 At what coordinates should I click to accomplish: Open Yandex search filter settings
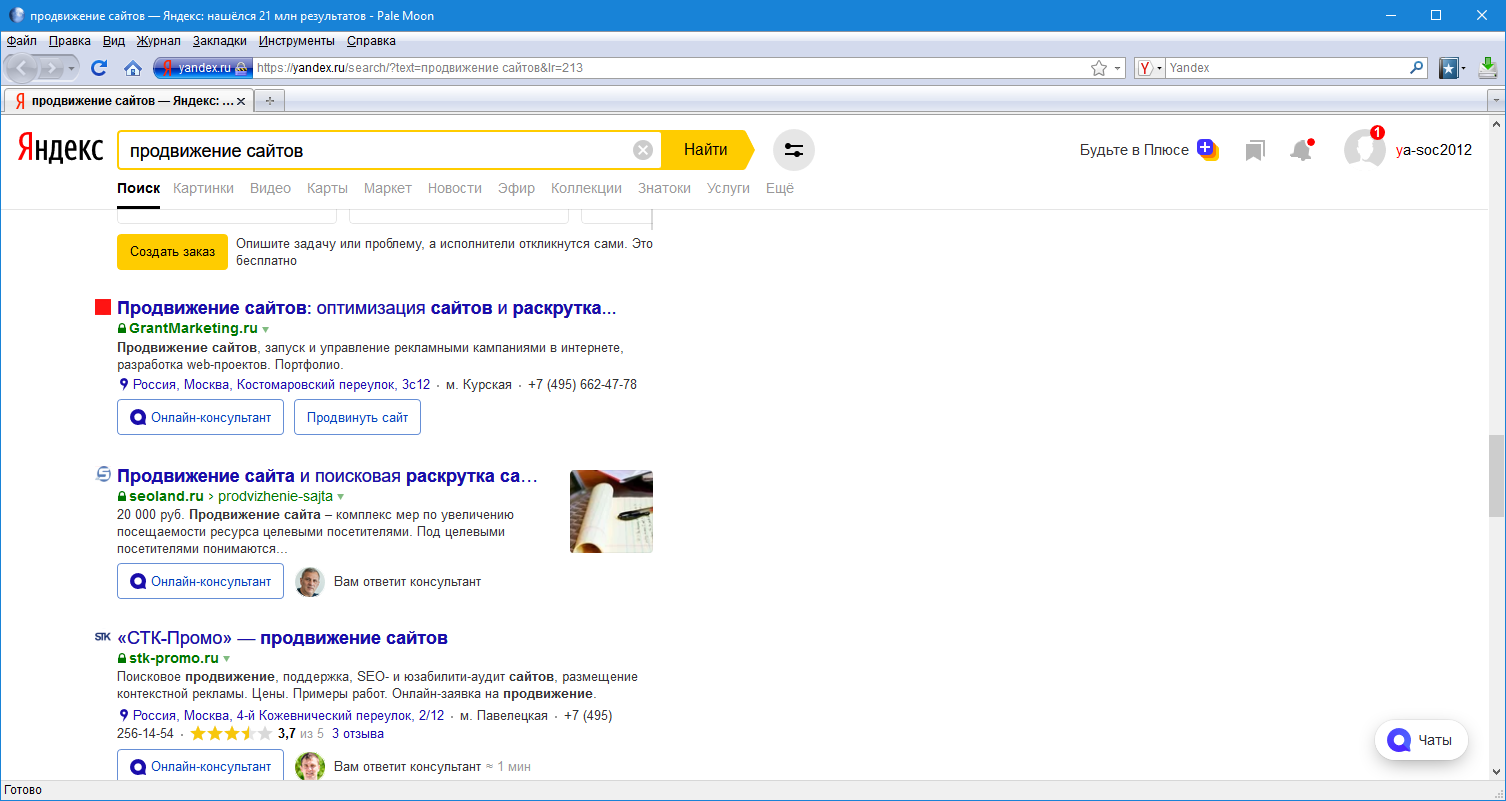794,150
